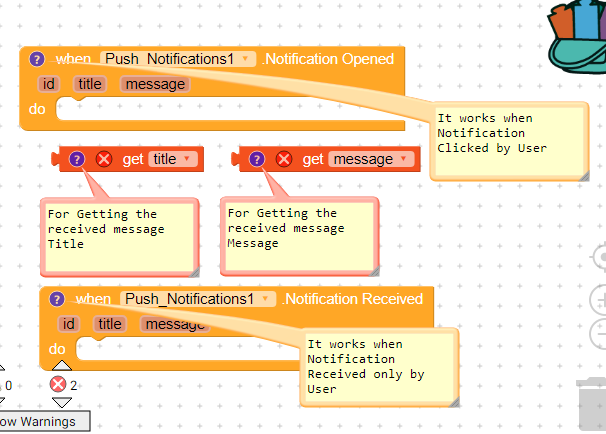
Task: Click the Show Warnings button
Action: (x=45, y=421)
